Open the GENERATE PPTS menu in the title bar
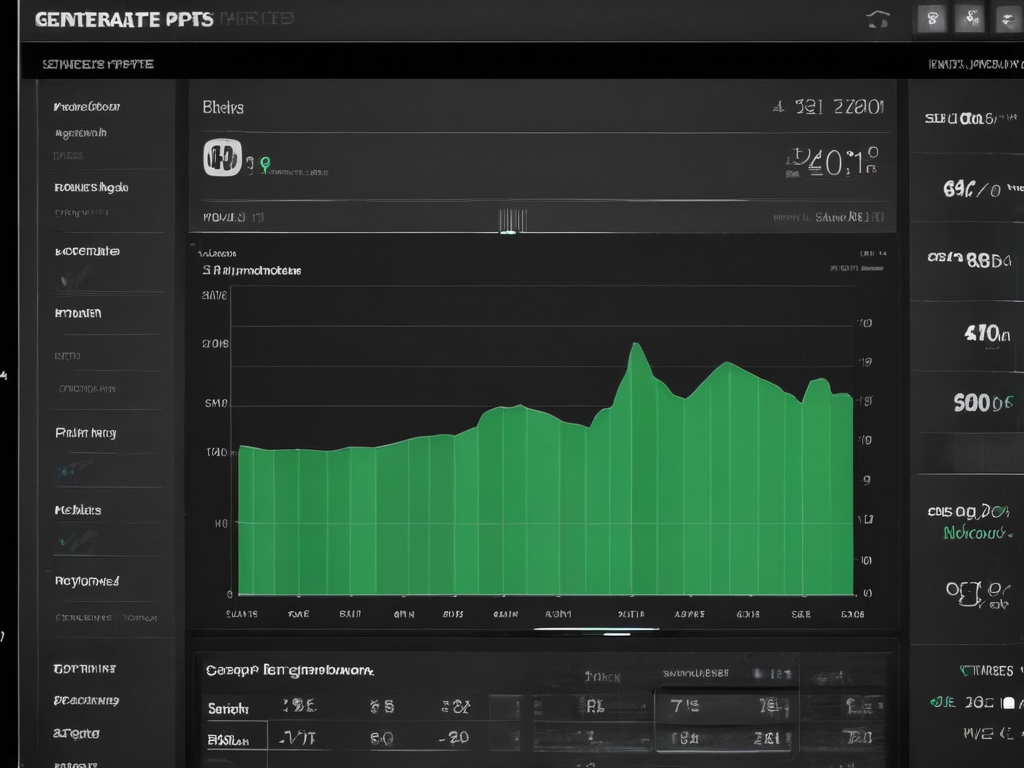The image size is (1024, 768). tap(124, 20)
